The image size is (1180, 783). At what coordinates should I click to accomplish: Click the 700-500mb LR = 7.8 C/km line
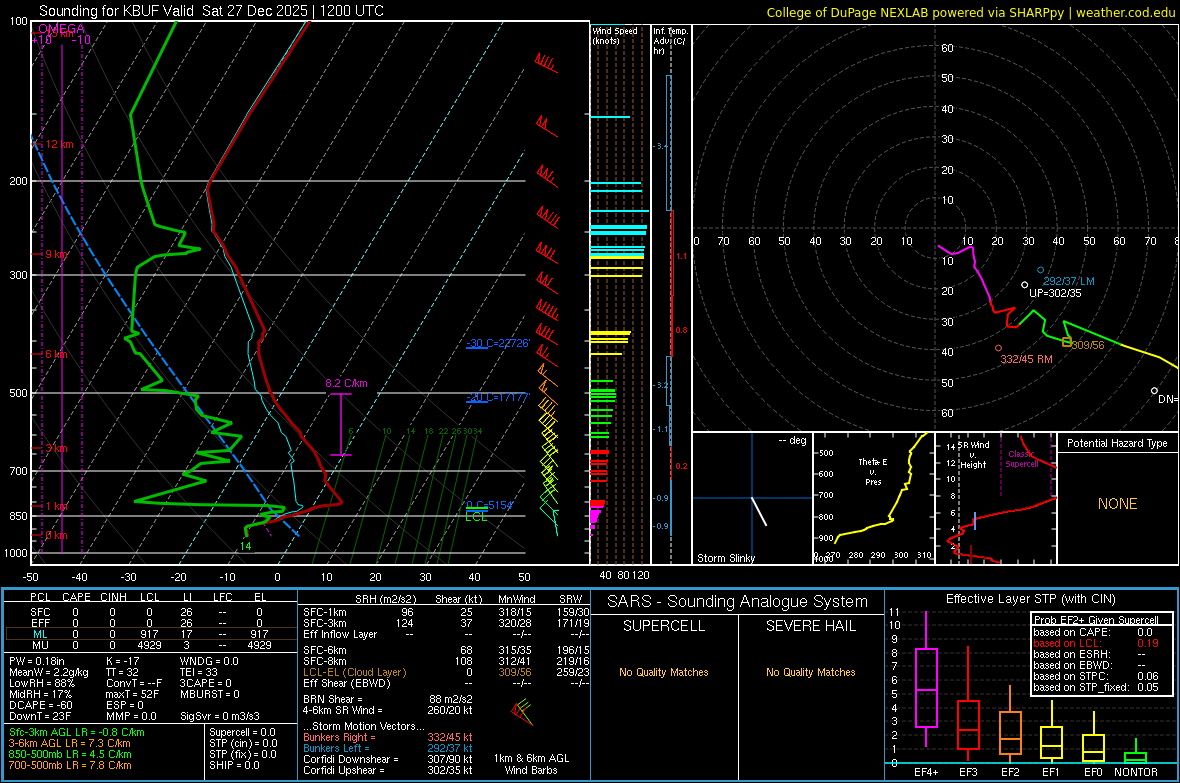[x=70, y=765]
